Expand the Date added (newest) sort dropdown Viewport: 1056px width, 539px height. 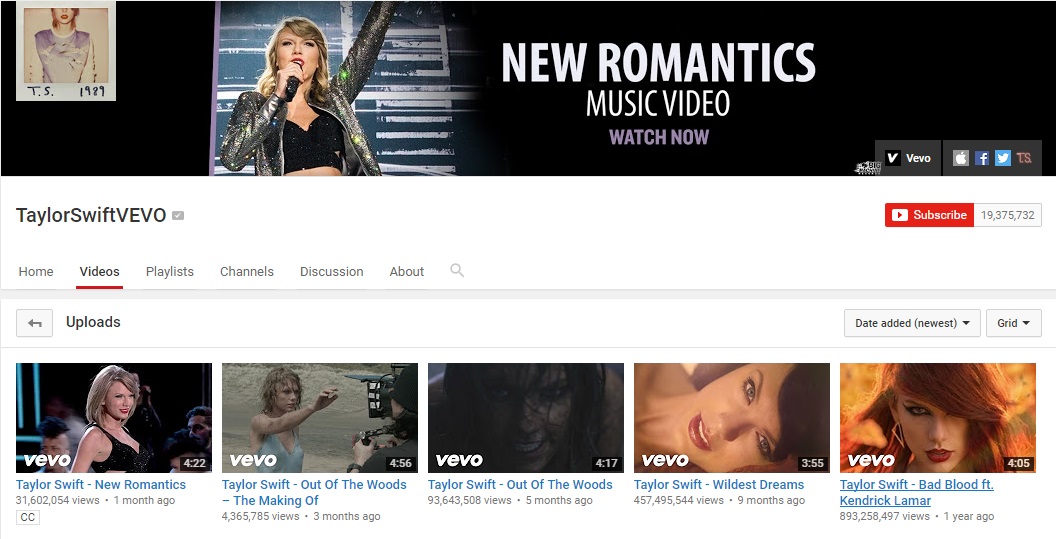pyautogui.click(x=912, y=323)
